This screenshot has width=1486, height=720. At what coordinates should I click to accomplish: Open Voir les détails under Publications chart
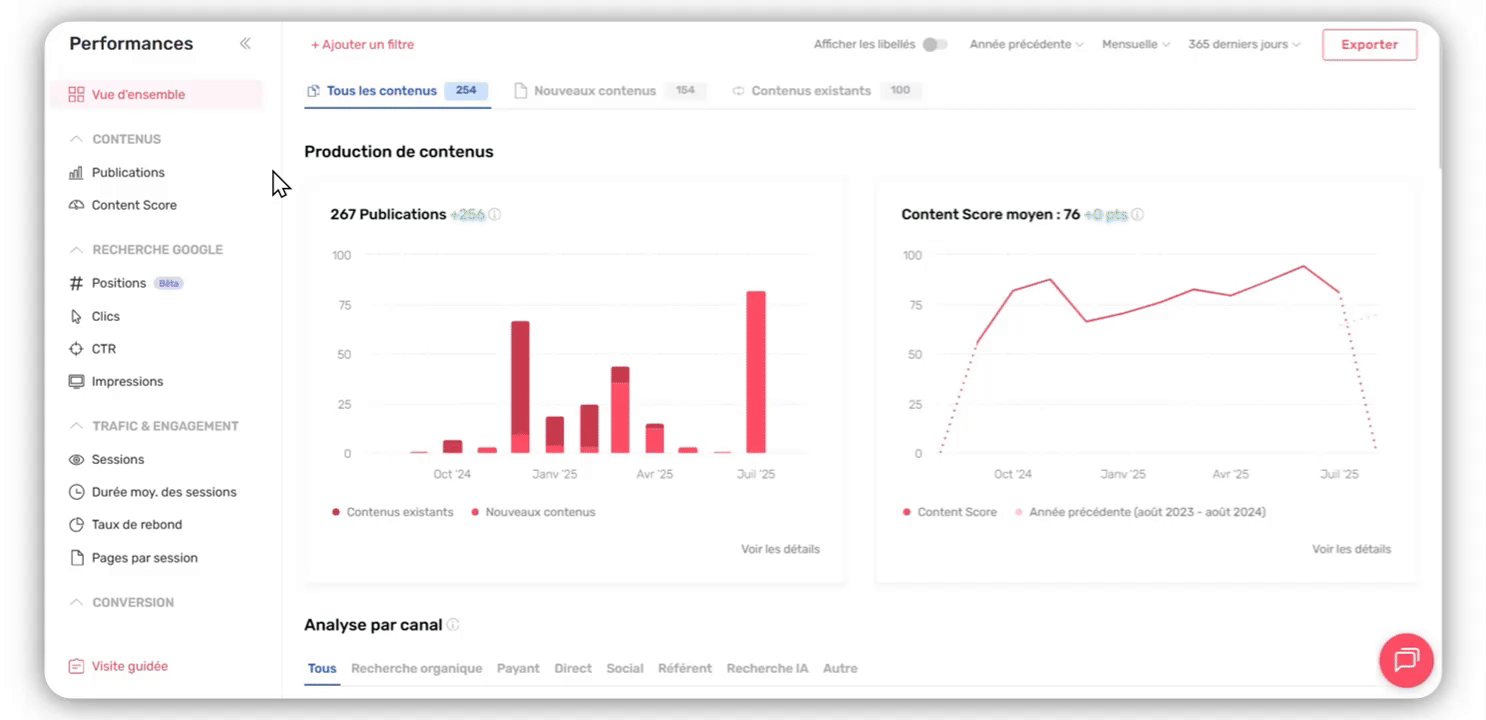pyautogui.click(x=780, y=549)
